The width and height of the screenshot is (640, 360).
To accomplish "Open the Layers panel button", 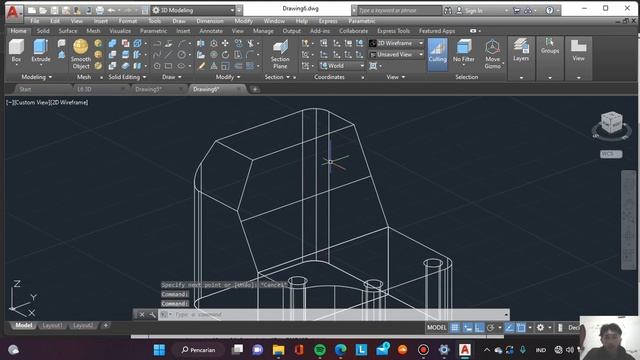I will (x=521, y=57).
